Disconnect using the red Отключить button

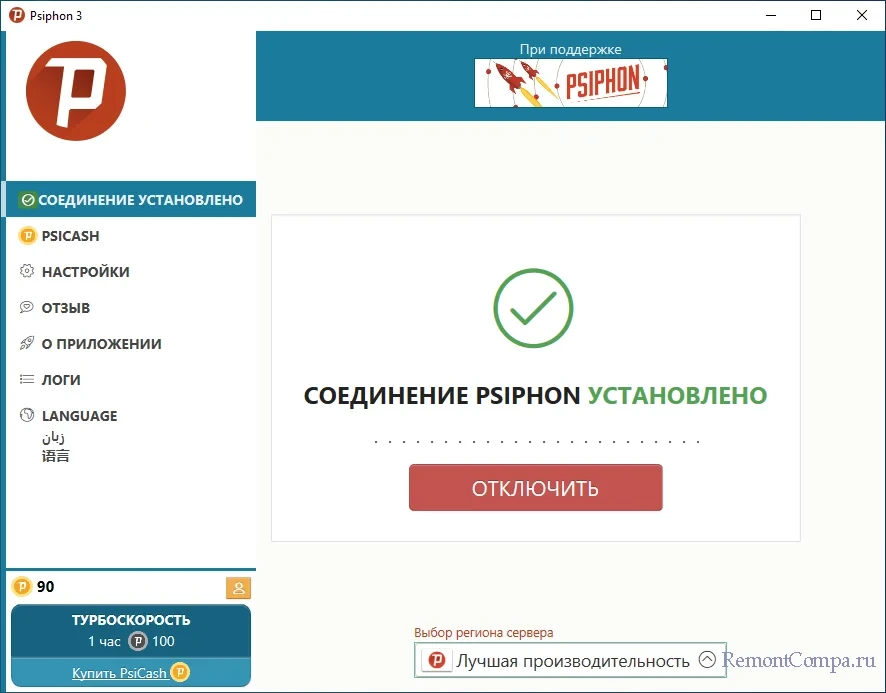[536, 488]
